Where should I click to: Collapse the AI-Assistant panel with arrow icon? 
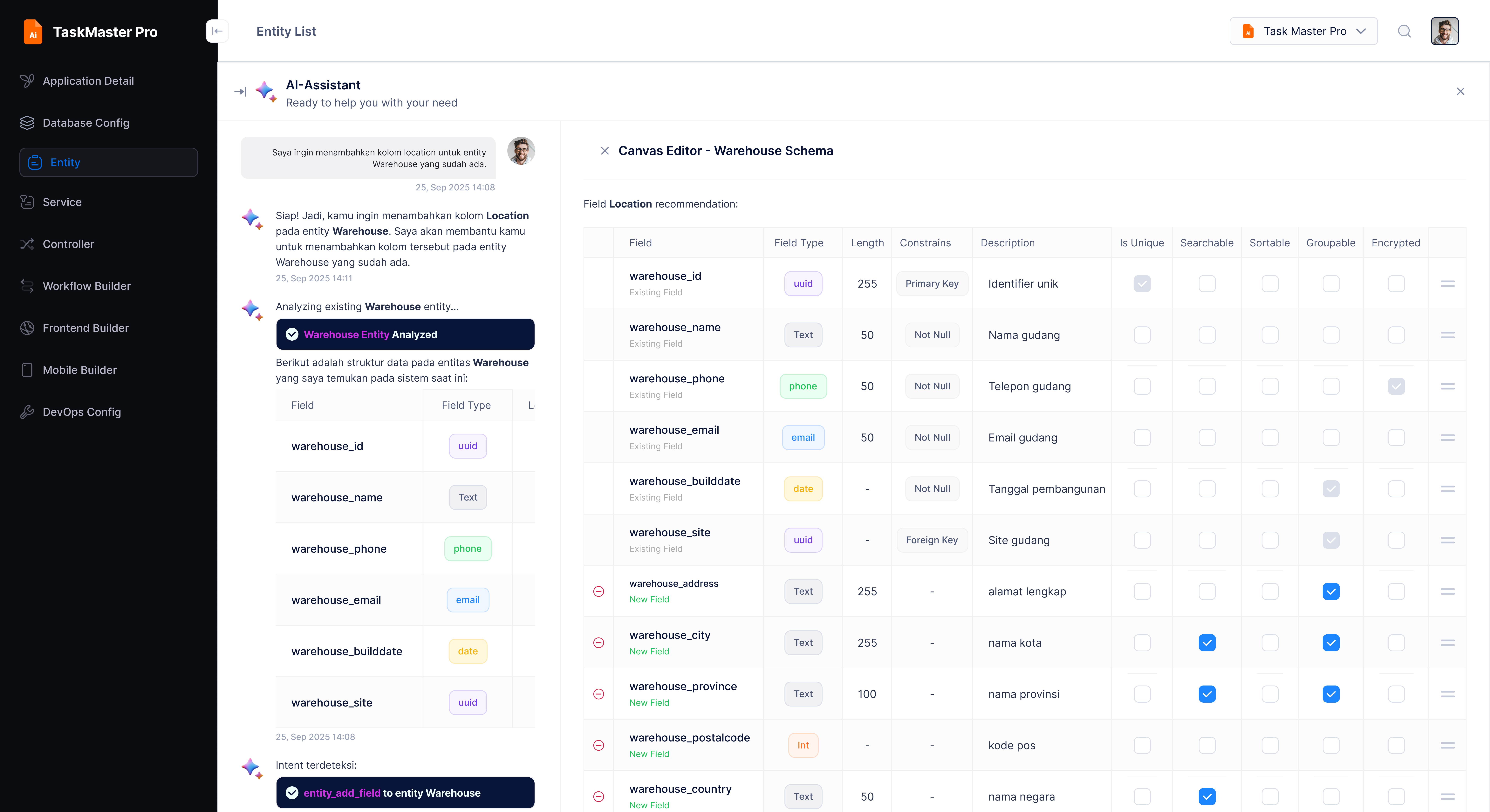[240, 91]
